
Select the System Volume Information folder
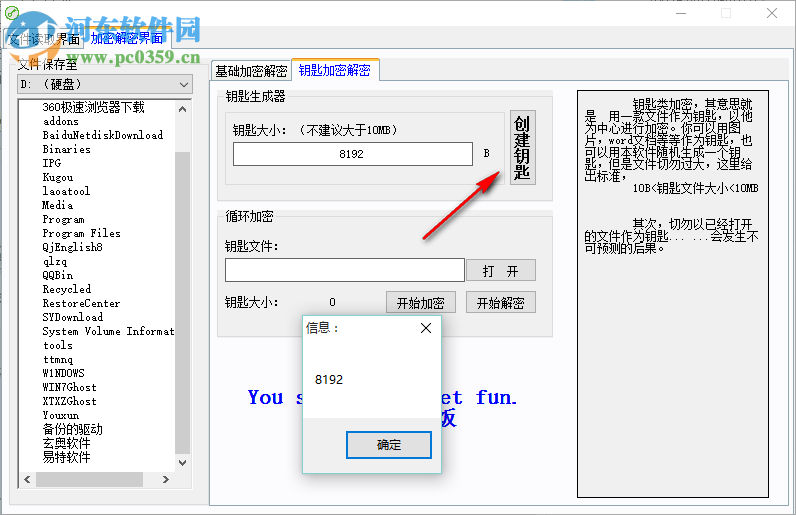click(108, 331)
